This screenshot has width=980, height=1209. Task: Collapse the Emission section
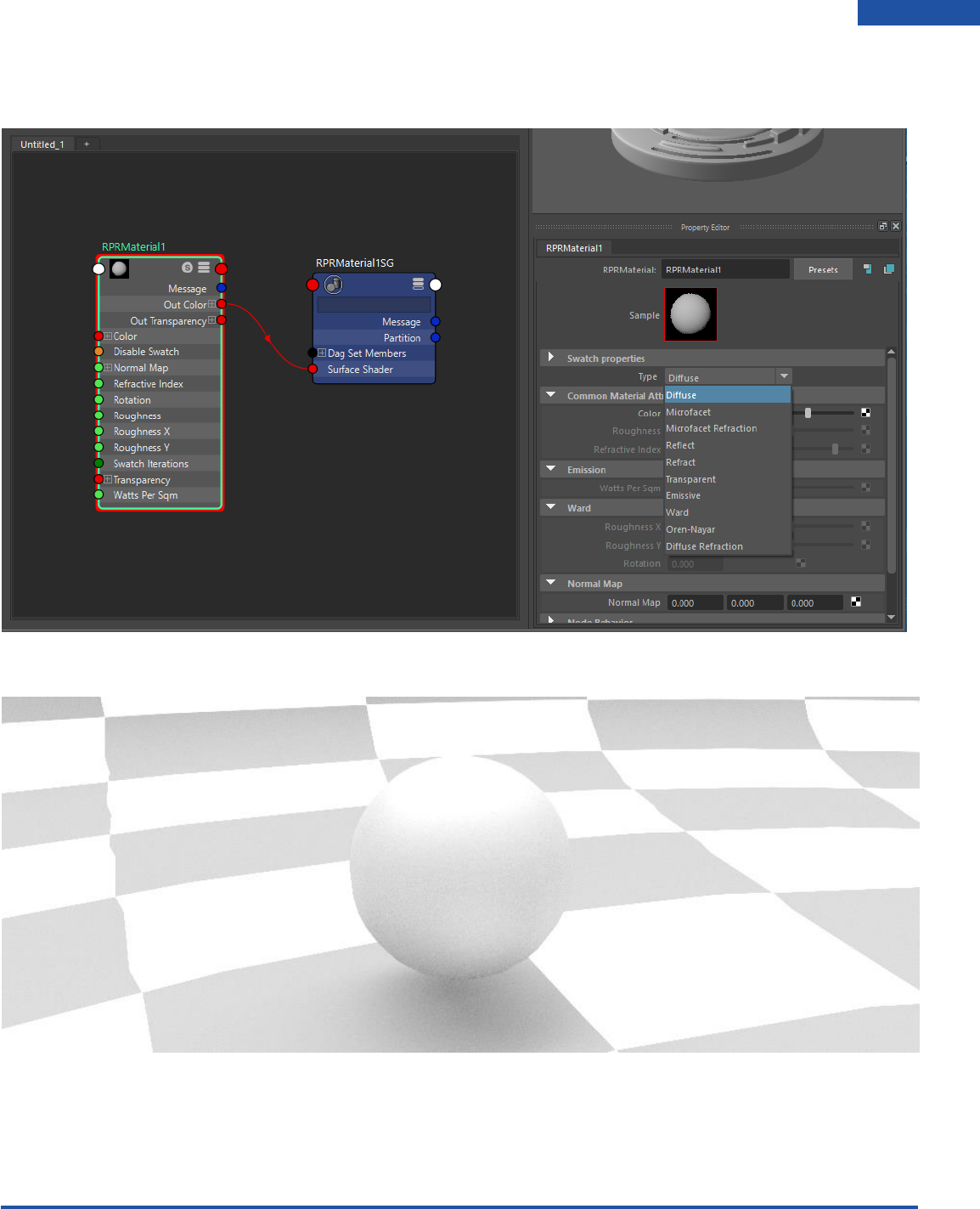pos(551,469)
